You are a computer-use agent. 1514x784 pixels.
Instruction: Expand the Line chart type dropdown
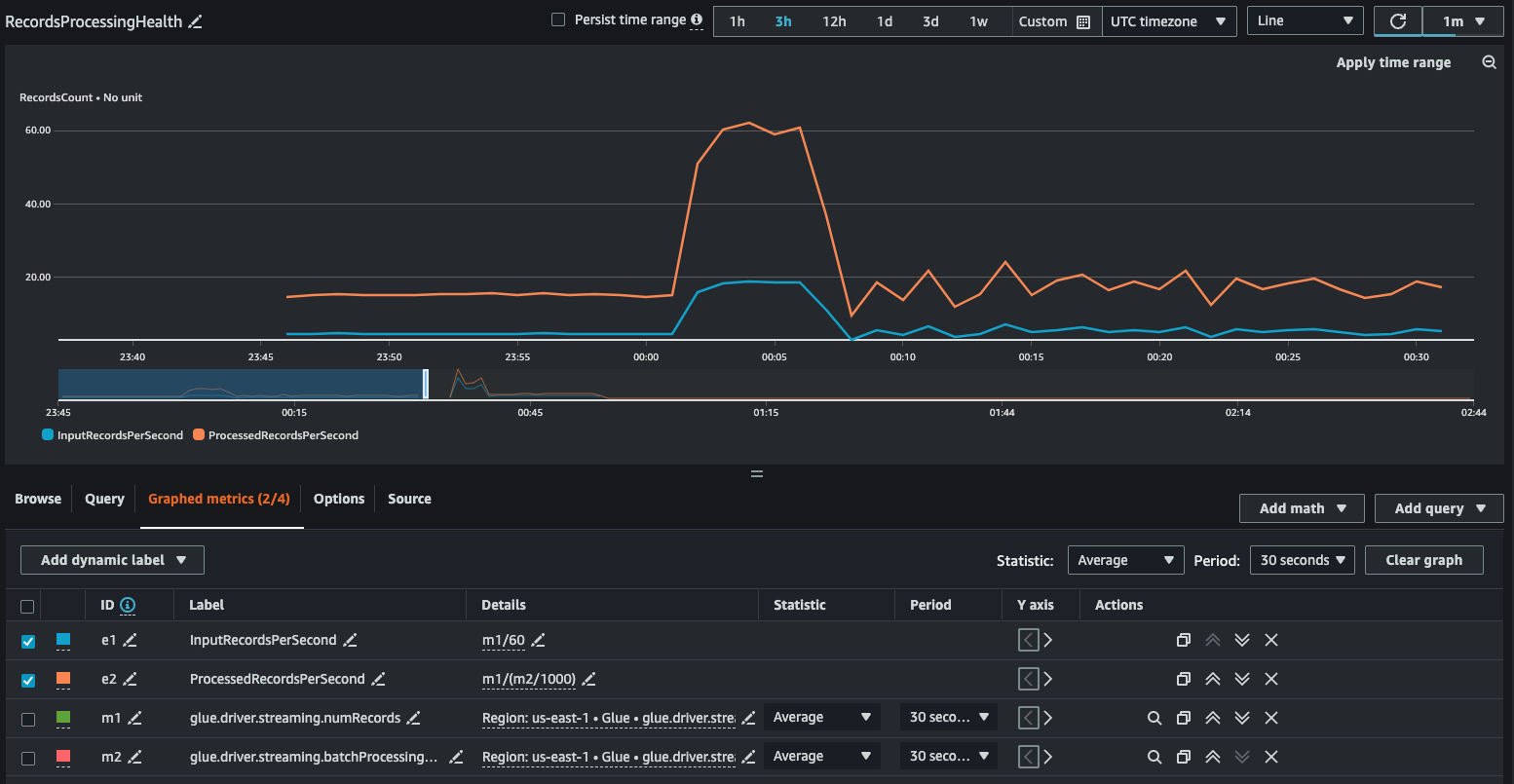(x=1305, y=21)
